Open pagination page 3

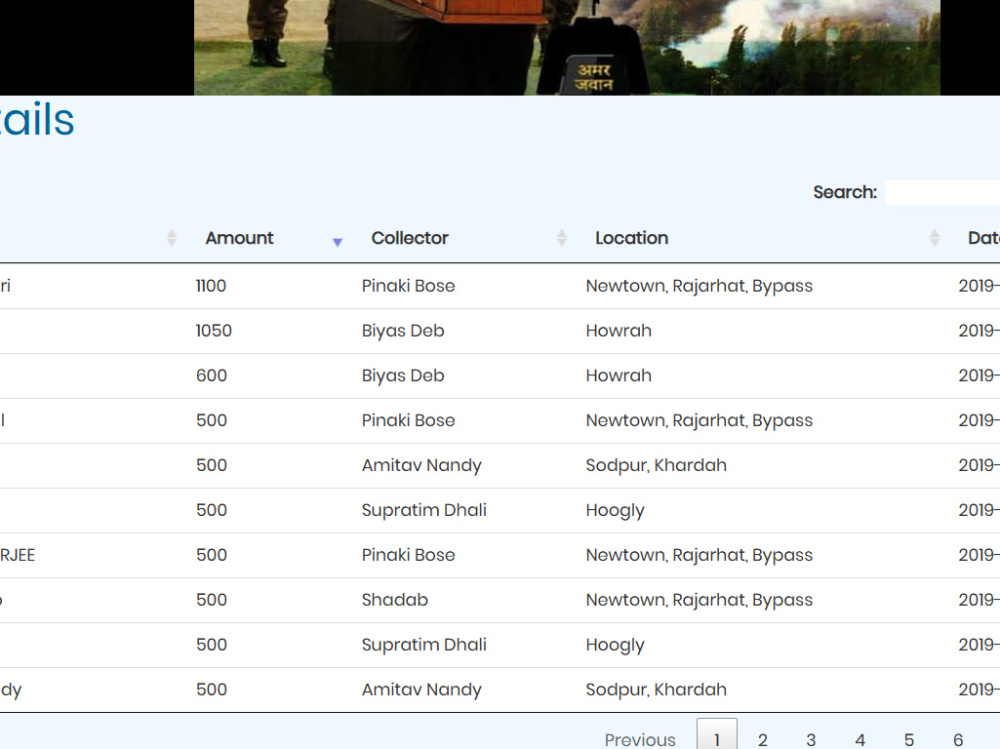coord(811,739)
